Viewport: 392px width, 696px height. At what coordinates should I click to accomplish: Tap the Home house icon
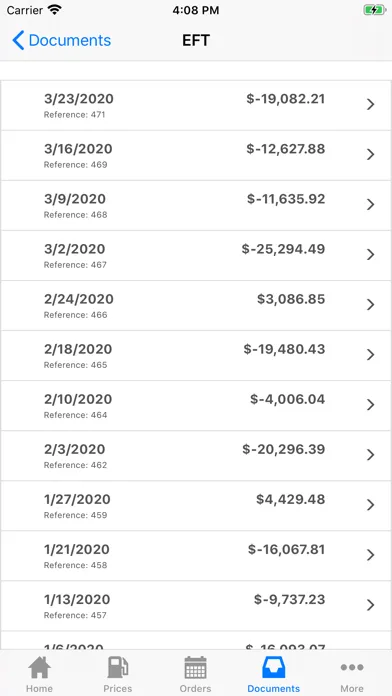coord(40,668)
